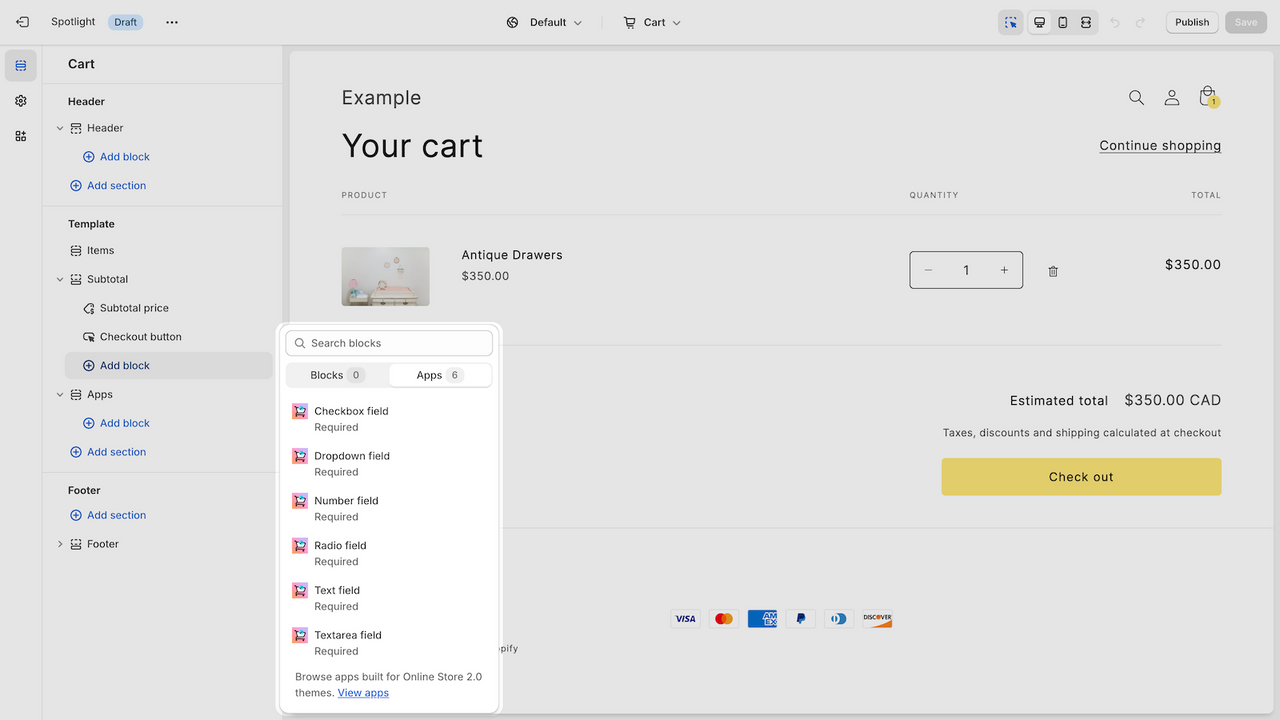This screenshot has width=1280, height=720.
Task: Select the Dropdown field app block
Action: click(389, 463)
